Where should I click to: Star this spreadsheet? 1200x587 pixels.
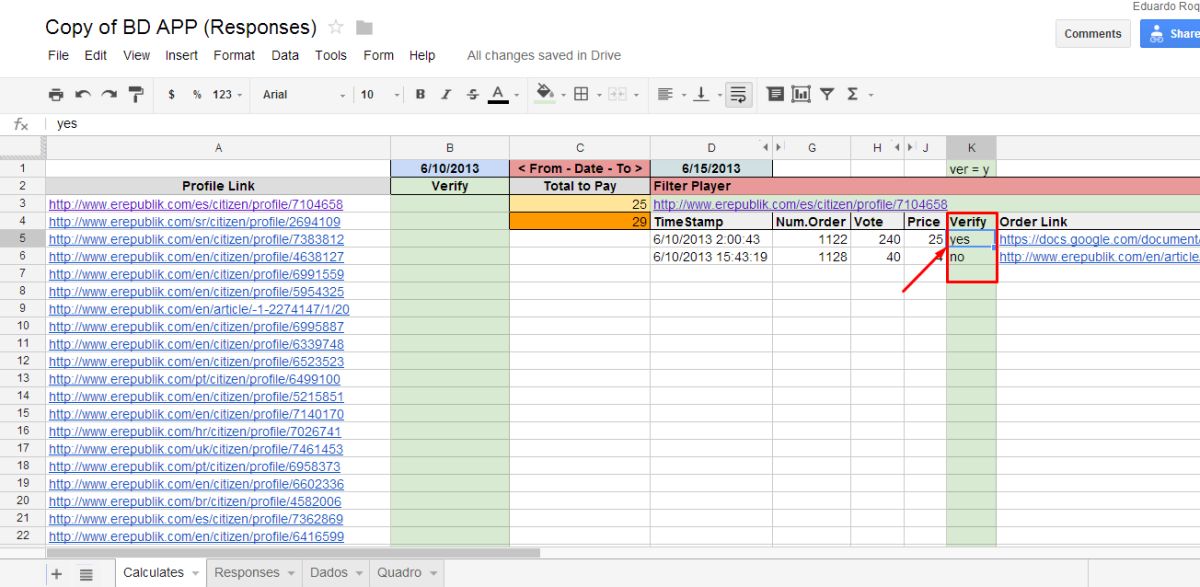point(336,27)
